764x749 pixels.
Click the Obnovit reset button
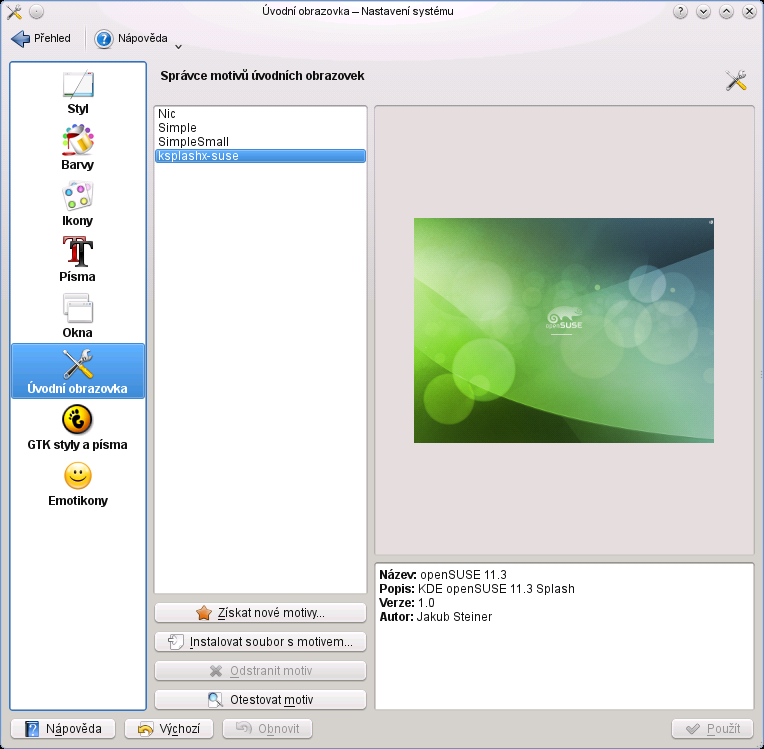[267, 729]
